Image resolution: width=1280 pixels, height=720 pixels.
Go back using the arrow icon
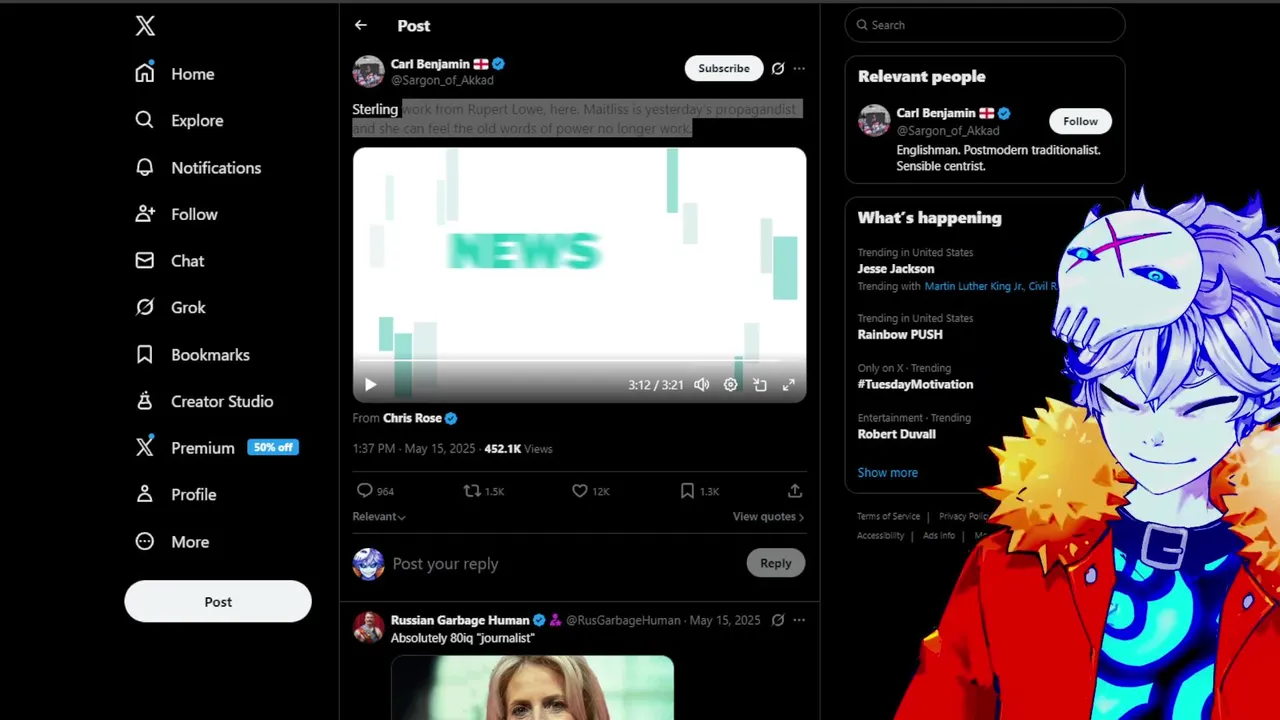(x=361, y=26)
